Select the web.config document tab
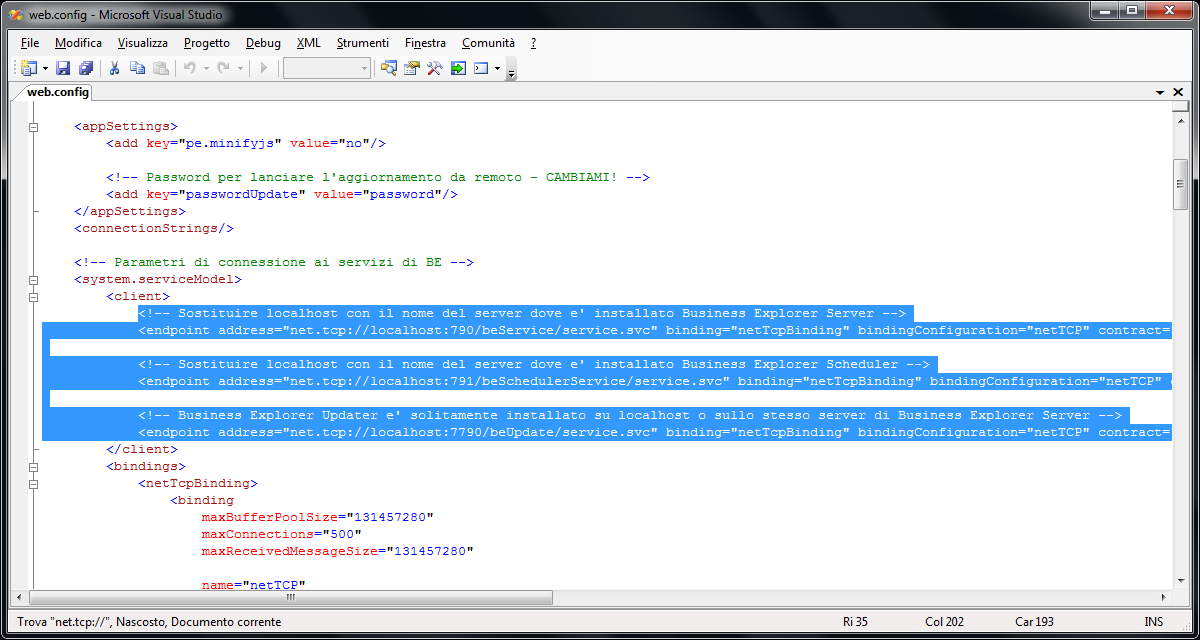 click(x=57, y=92)
